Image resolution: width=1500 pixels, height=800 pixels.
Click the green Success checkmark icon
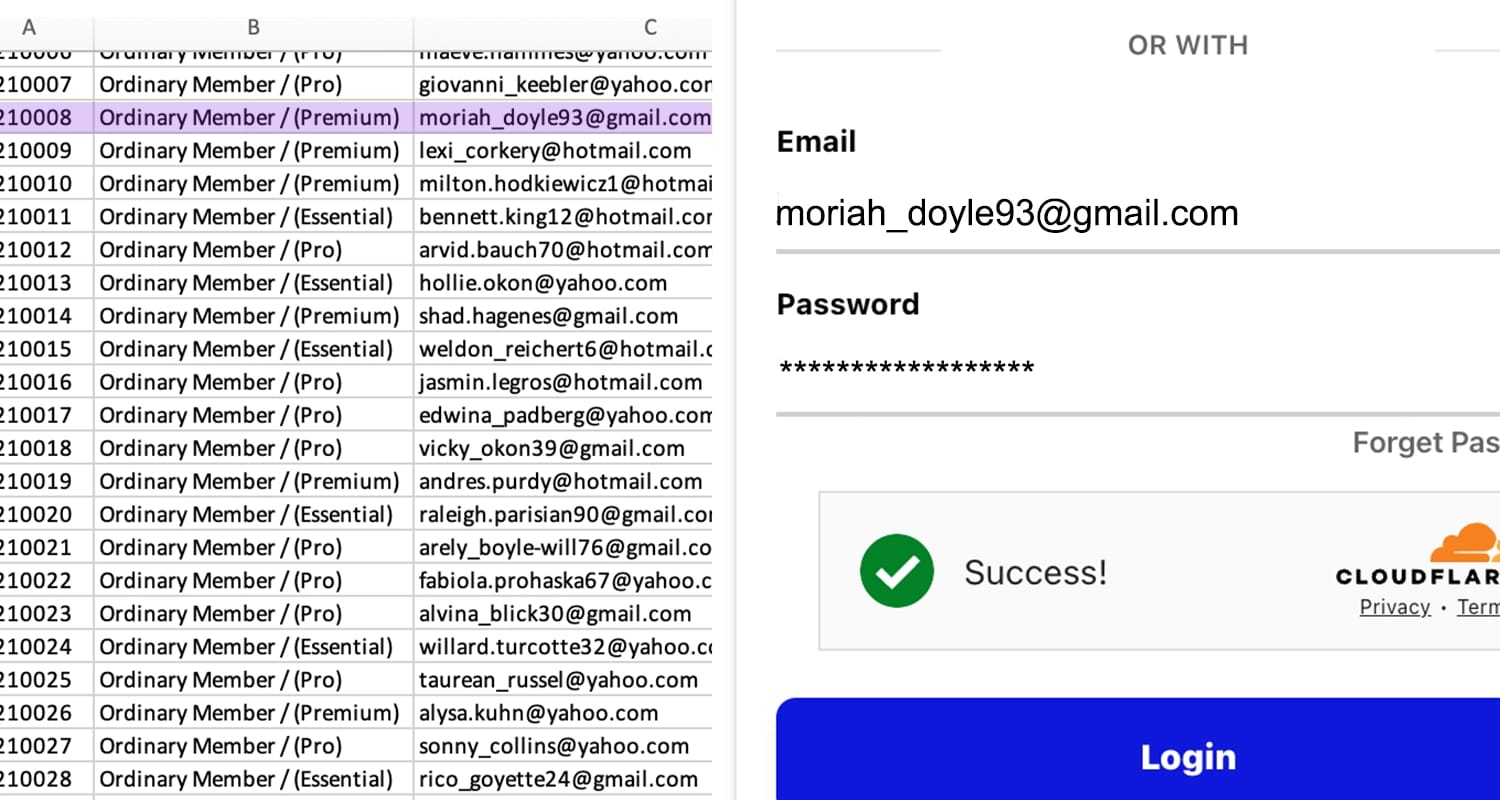(x=896, y=571)
